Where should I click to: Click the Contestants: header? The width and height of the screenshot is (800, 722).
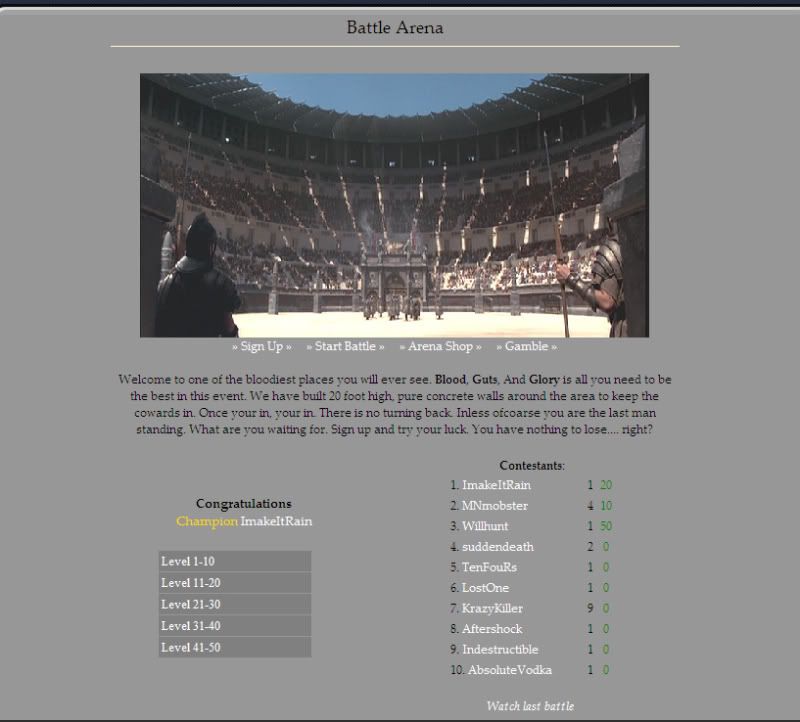tap(532, 465)
